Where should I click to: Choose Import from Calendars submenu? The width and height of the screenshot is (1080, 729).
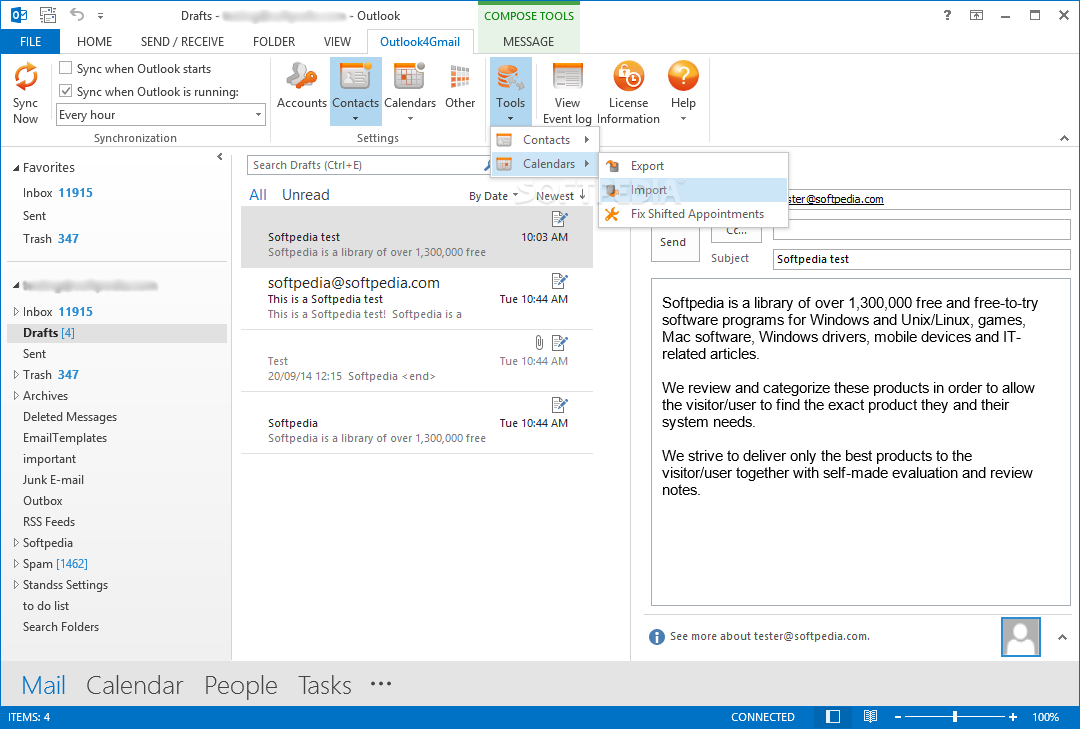tap(694, 190)
